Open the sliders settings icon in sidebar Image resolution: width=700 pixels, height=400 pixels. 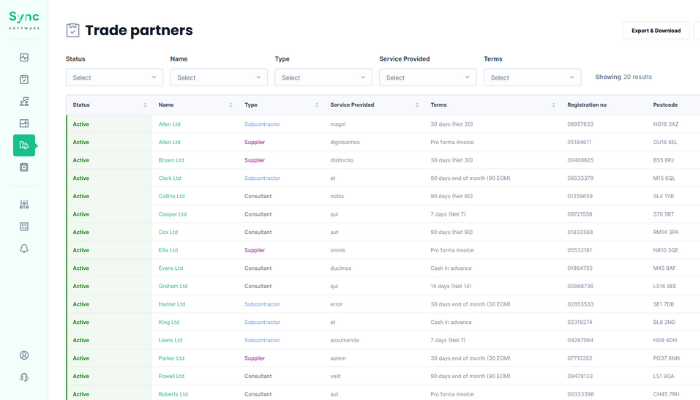coord(24,204)
